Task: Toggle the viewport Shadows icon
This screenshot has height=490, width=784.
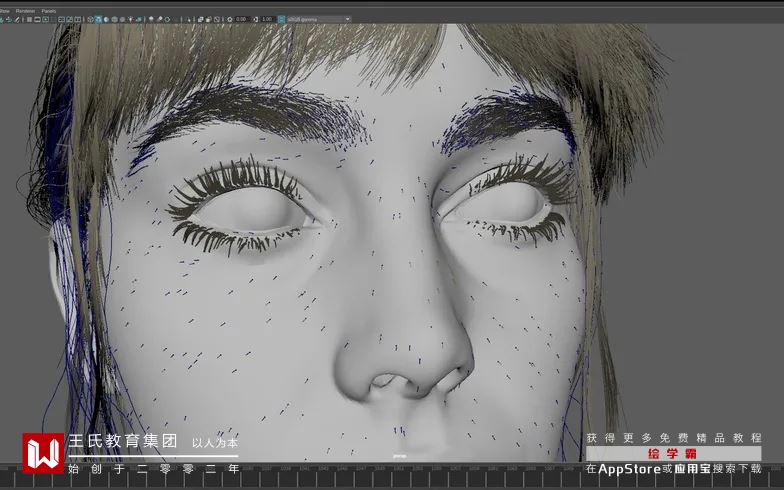Action: pyautogui.click(x=140, y=20)
